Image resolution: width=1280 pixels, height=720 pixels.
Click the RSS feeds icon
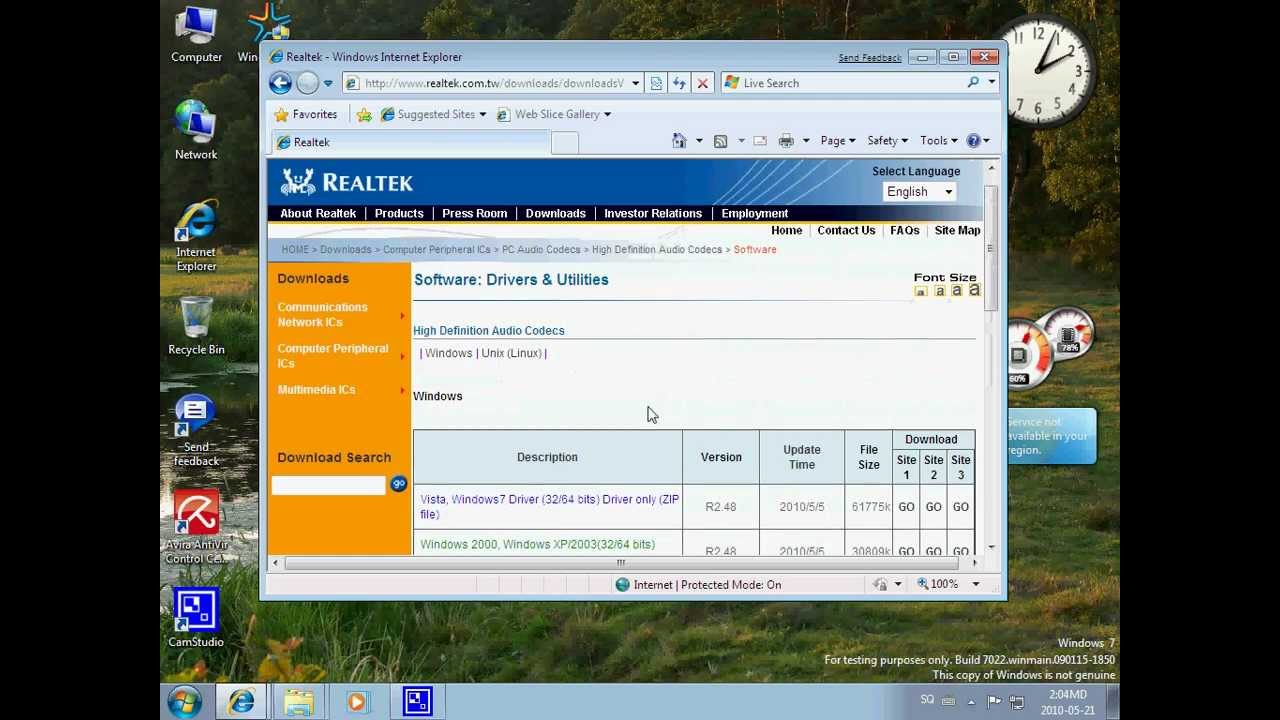click(720, 141)
